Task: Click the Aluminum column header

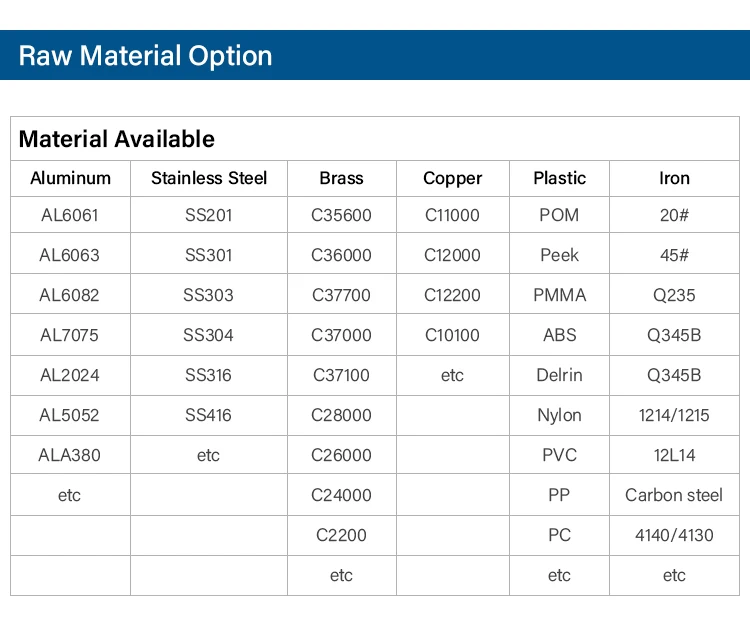Action: tap(70, 178)
